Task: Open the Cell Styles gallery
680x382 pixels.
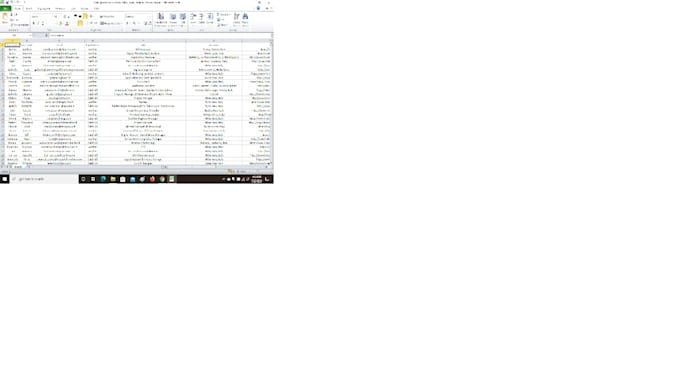Action: pos(183,19)
